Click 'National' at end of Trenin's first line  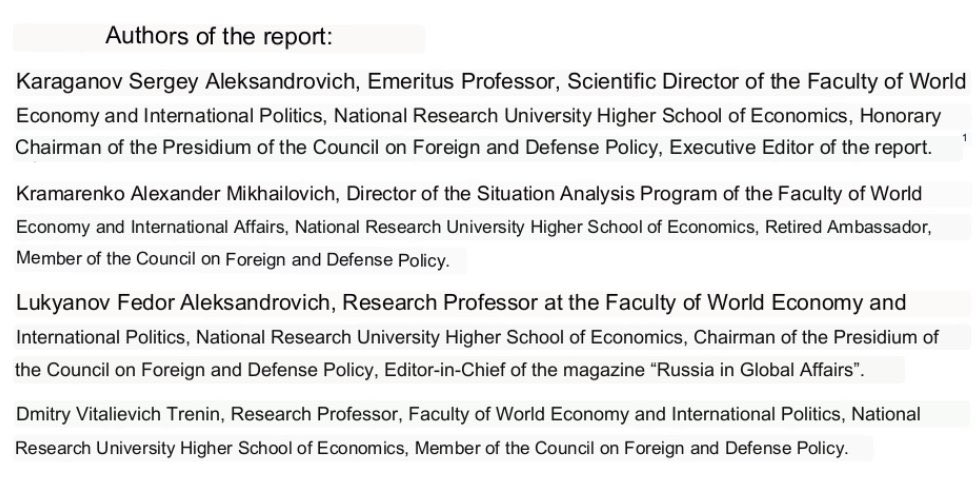pos(886,414)
